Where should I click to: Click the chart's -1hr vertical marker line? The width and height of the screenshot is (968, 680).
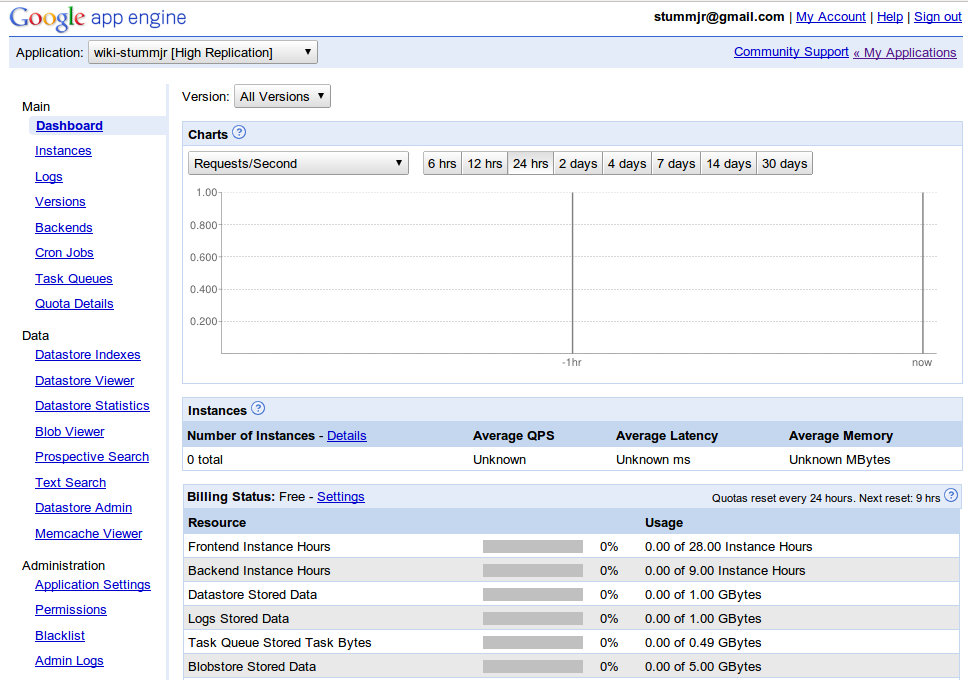click(x=572, y=272)
